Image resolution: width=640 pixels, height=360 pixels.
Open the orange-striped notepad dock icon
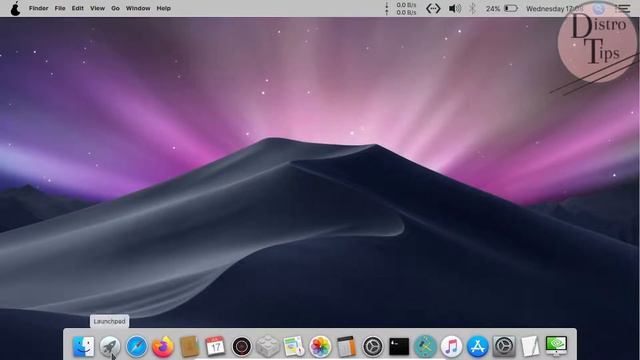347,347
